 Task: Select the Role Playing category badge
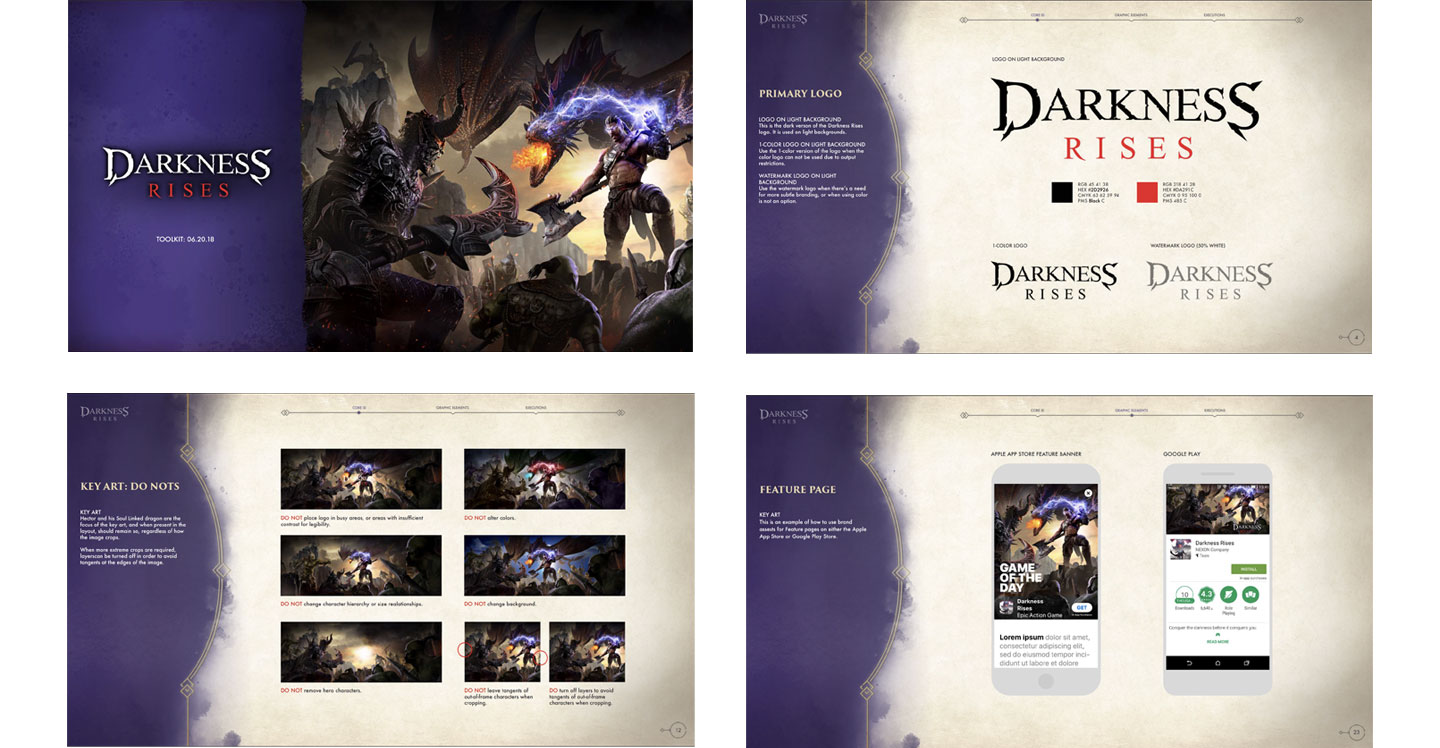click(x=1228, y=594)
